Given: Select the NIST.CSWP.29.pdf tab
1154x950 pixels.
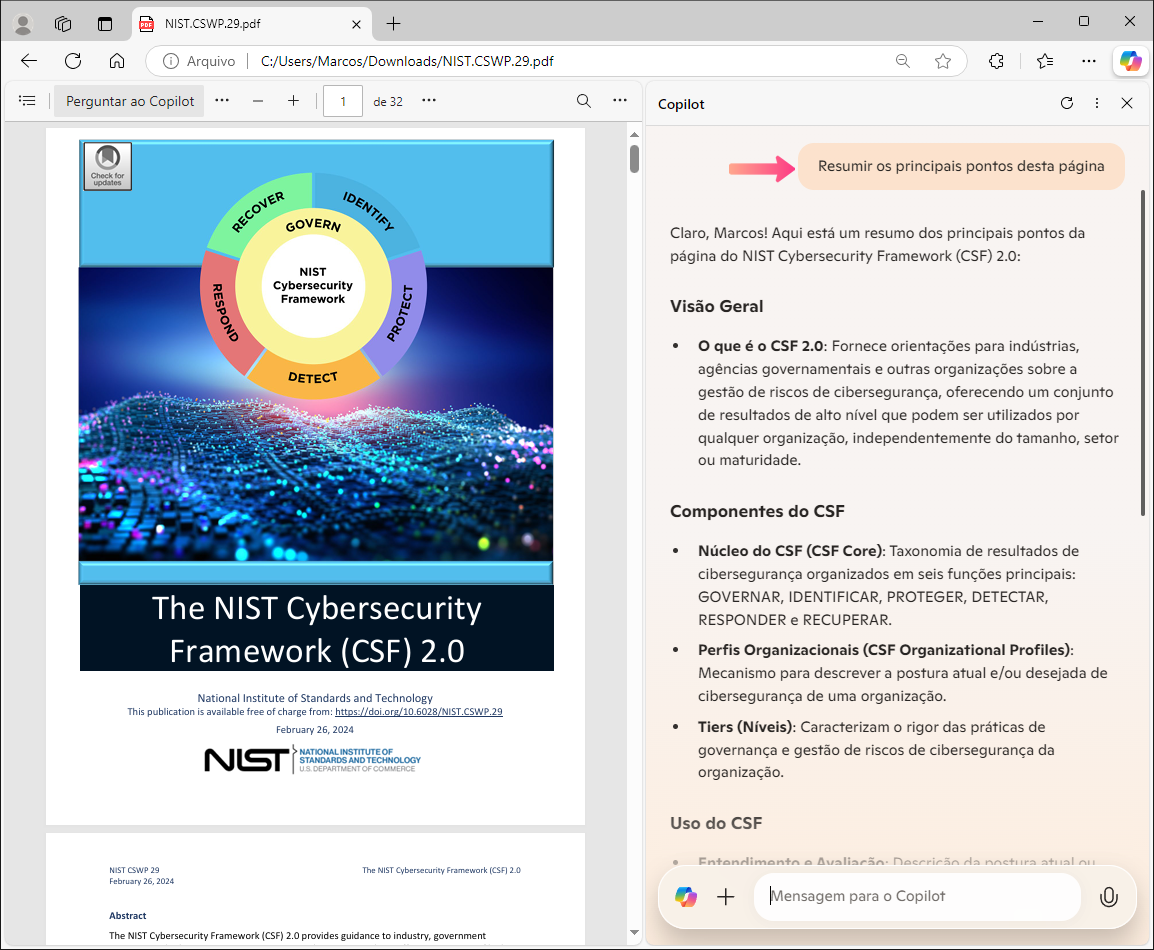Looking at the screenshot, I should [251, 24].
